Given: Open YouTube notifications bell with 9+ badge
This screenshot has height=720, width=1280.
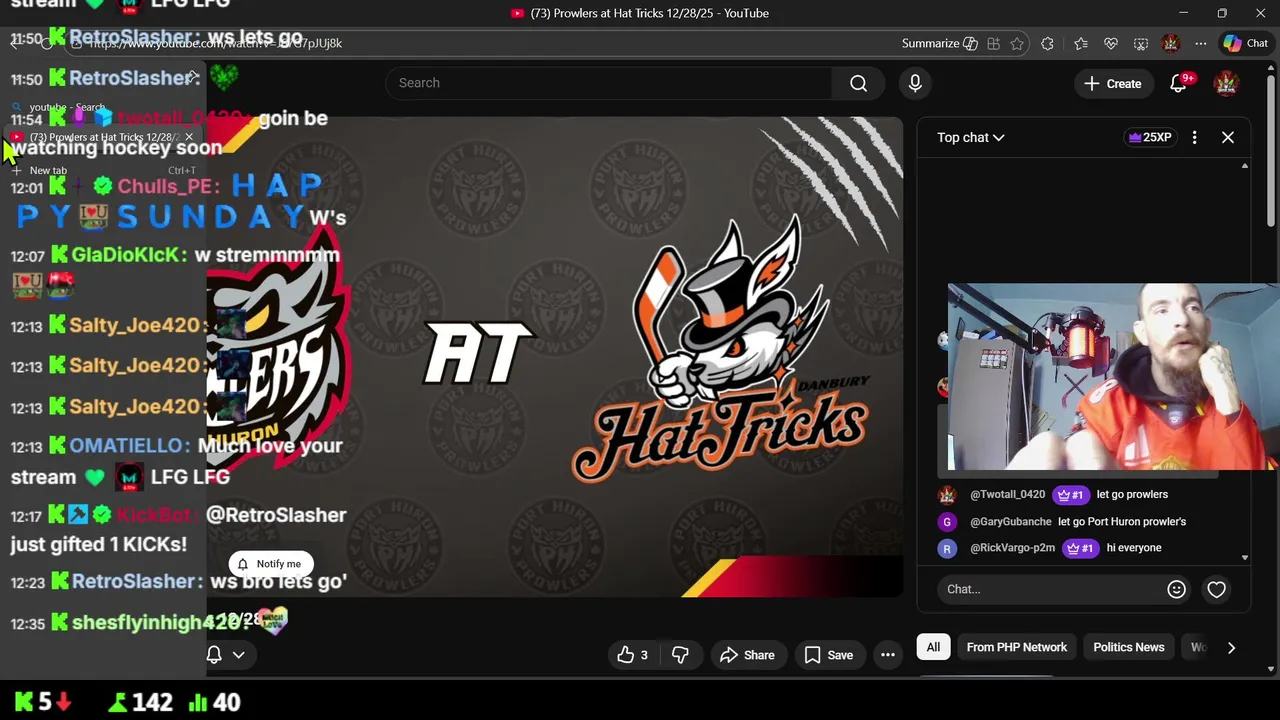Looking at the screenshot, I should tap(1179, 84).
